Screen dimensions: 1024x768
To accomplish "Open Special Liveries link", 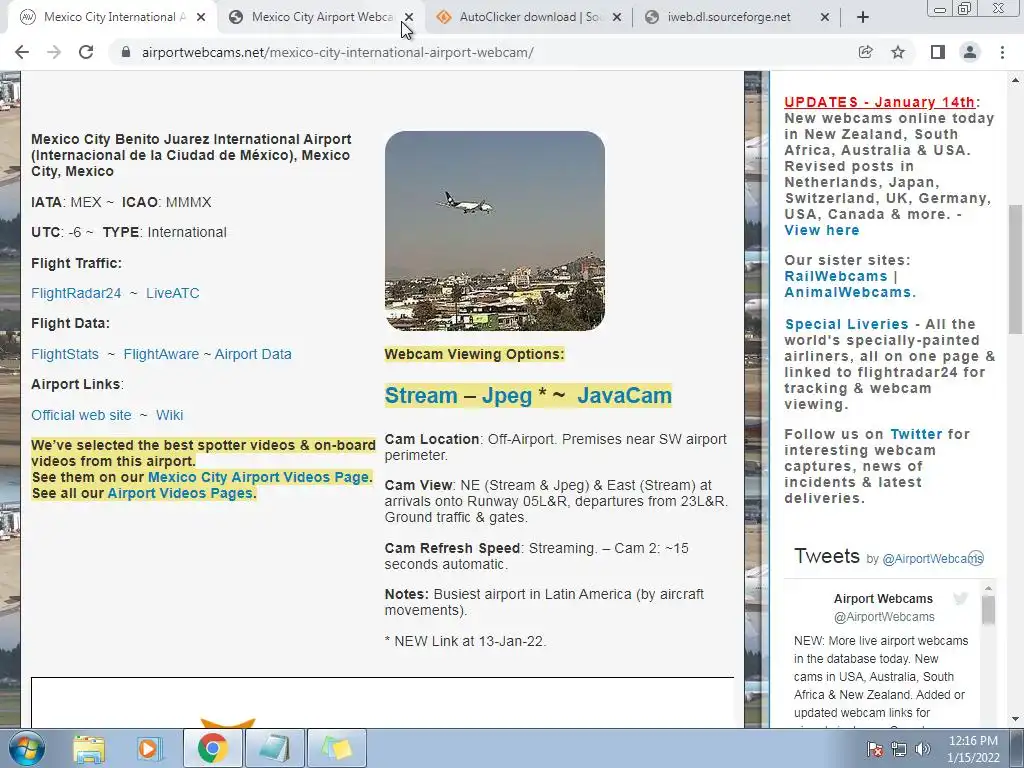I will click(846, 325).
